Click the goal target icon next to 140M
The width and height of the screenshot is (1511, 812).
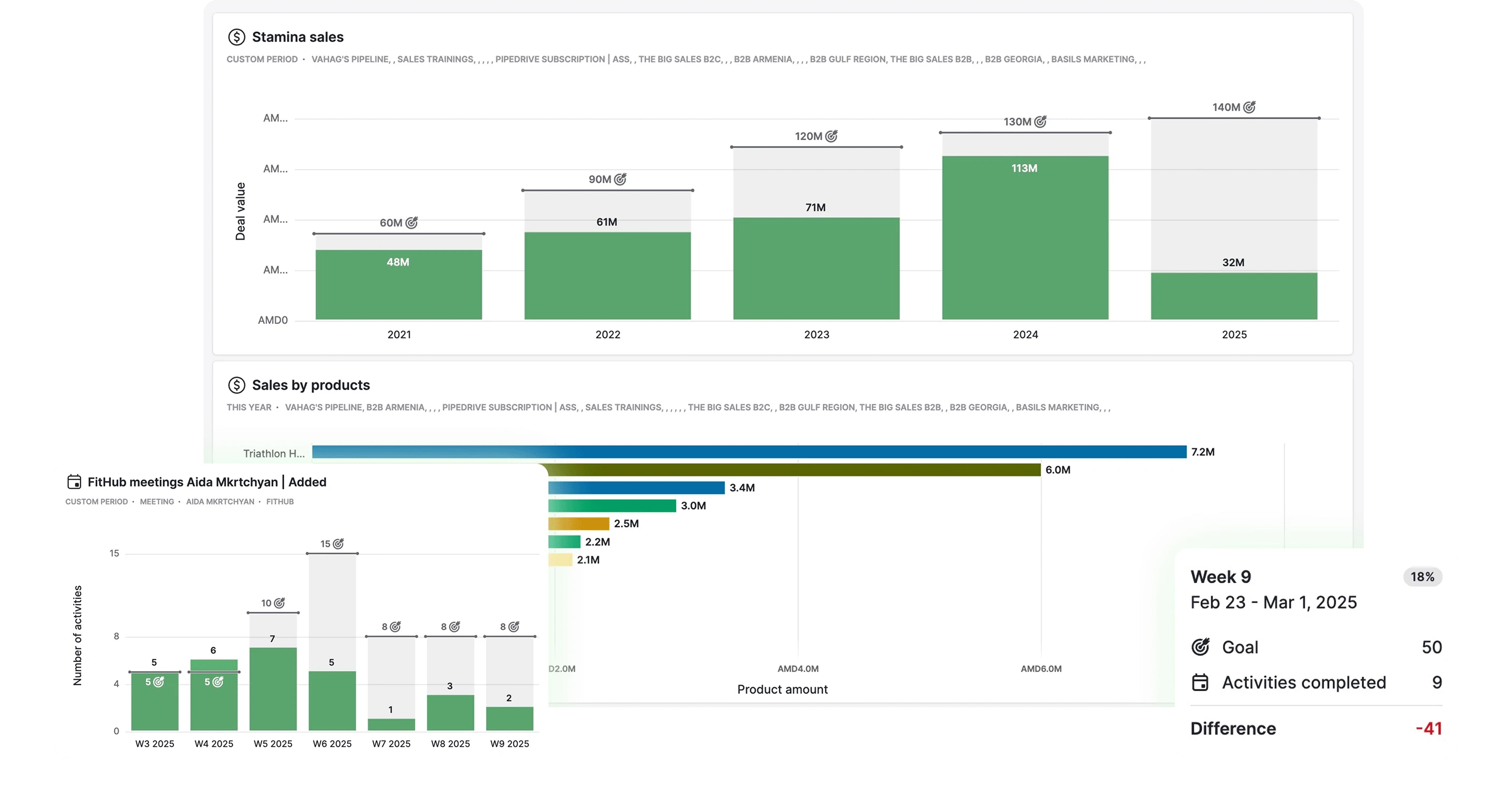[1249, 107]
